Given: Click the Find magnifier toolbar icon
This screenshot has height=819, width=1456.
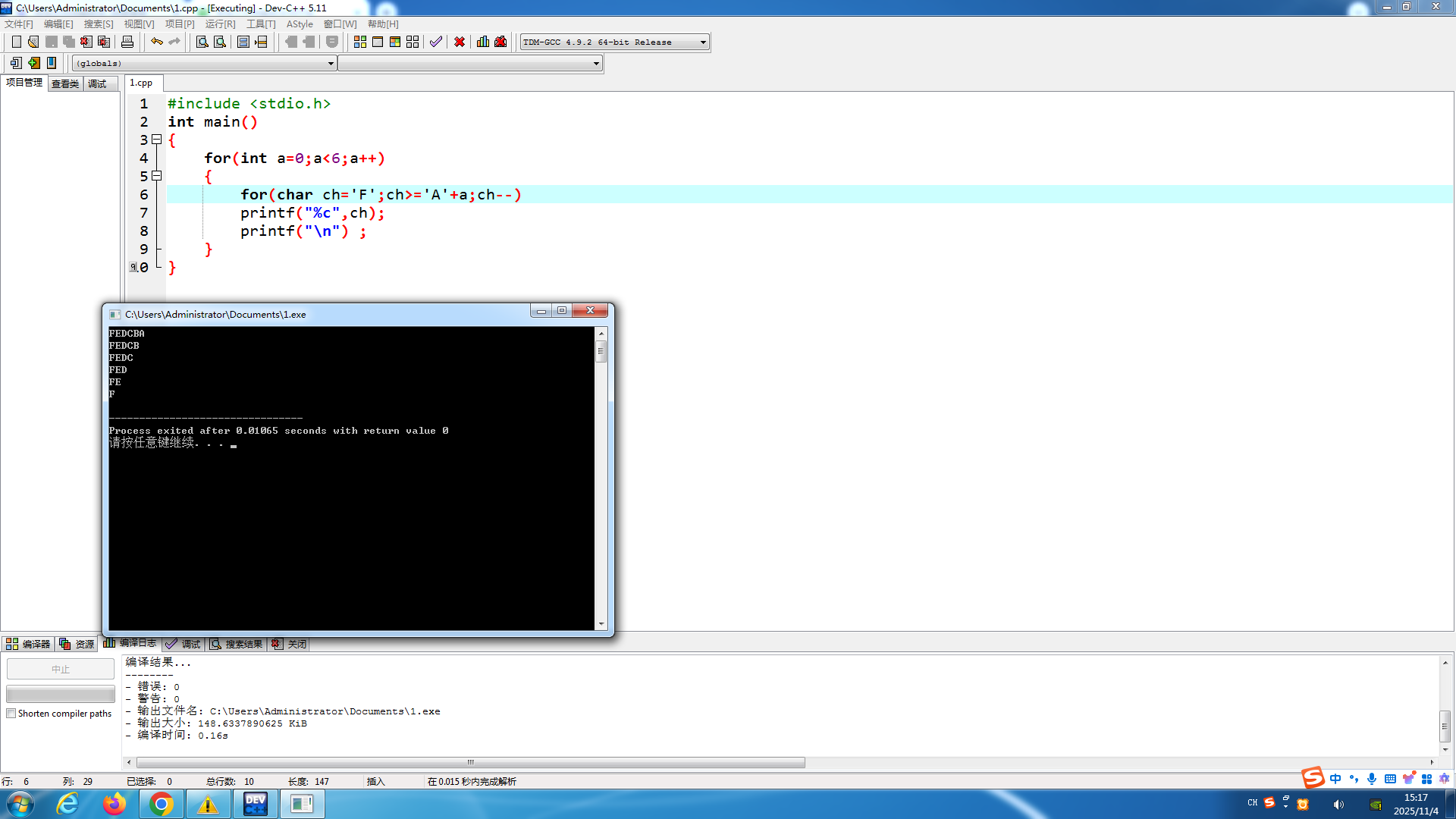Looking at the screenshot, I should [x=202, y=42].
